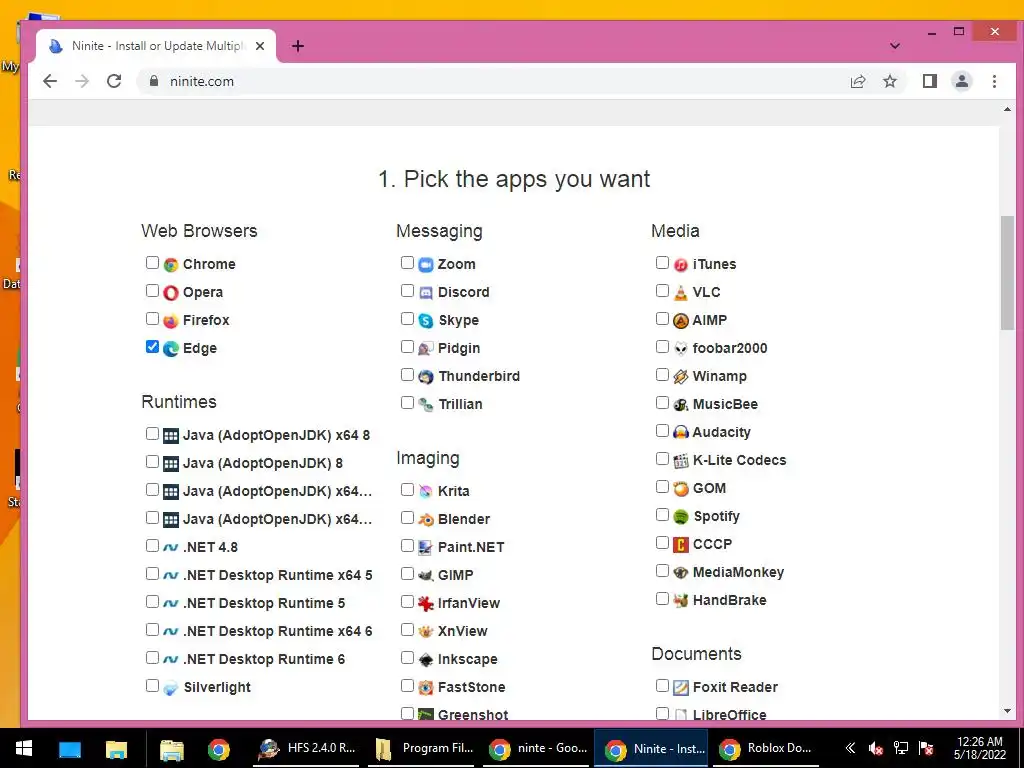Screen dimensions: 1024x768
Task: Click the Foxit Reader icon
Action: (x=680, y=688)
